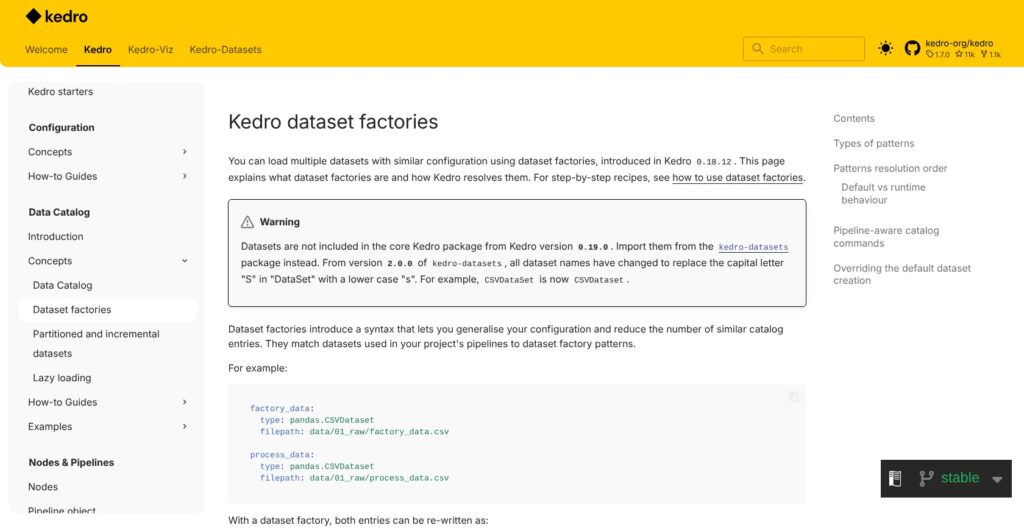Collapse Data Catalog Concepts chevron
The width and height of the screenshot is (1024, 528).
point(185,261)
